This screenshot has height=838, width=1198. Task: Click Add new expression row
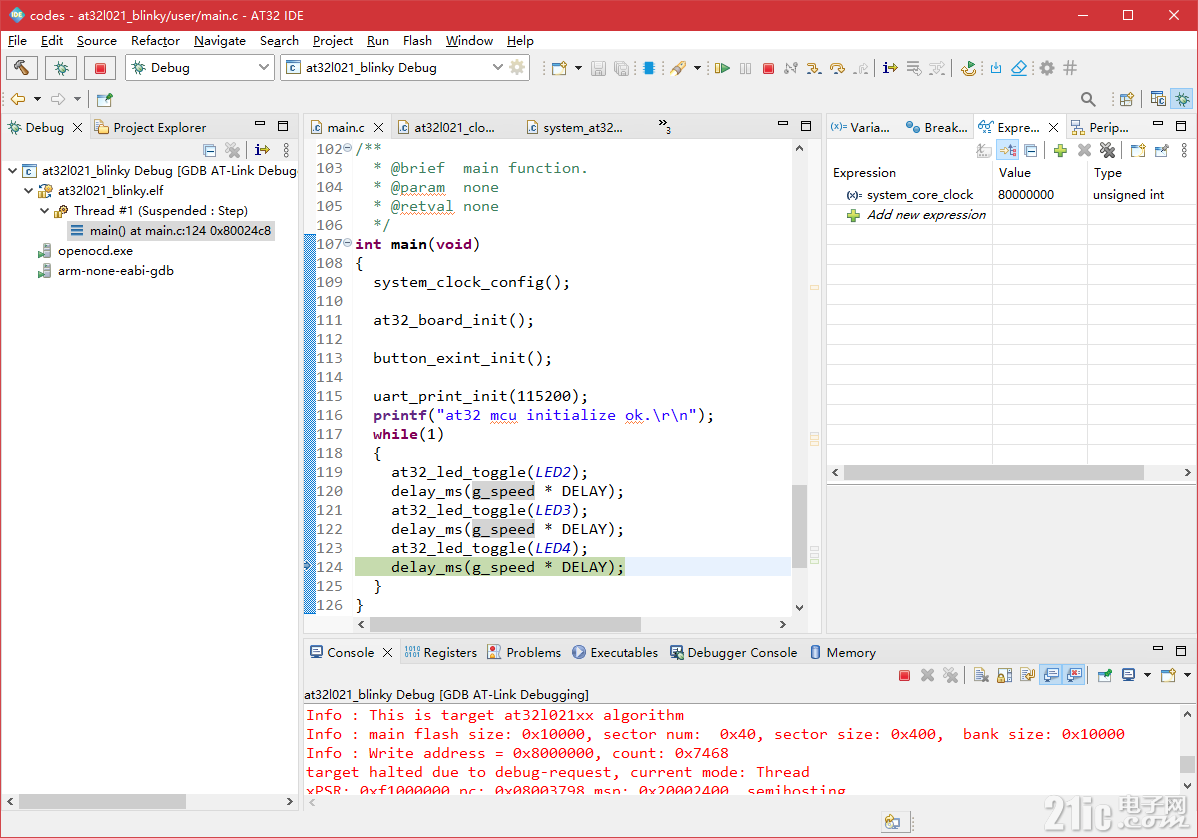918,215
